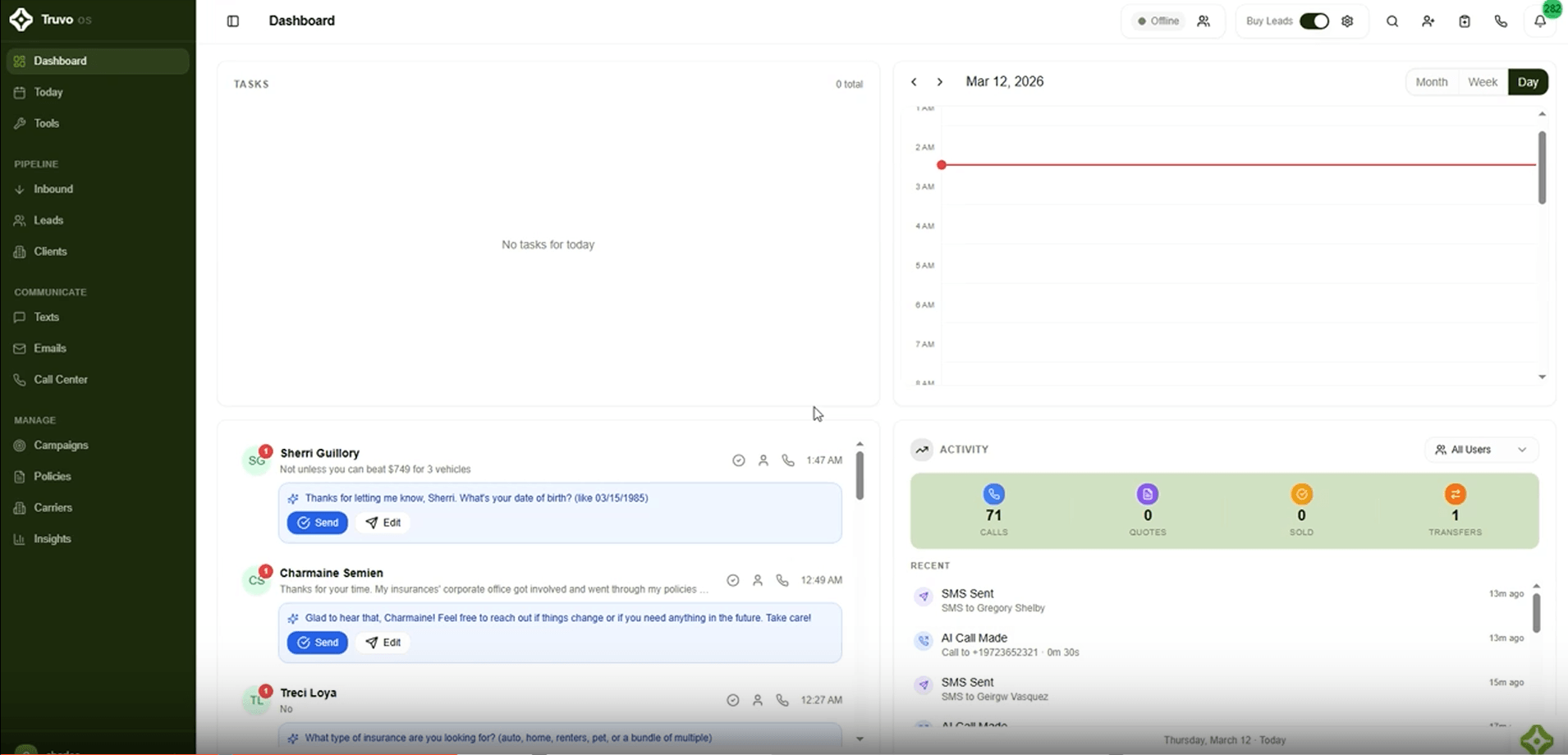Call Treci Loya with phone icon

click(782, 700)
